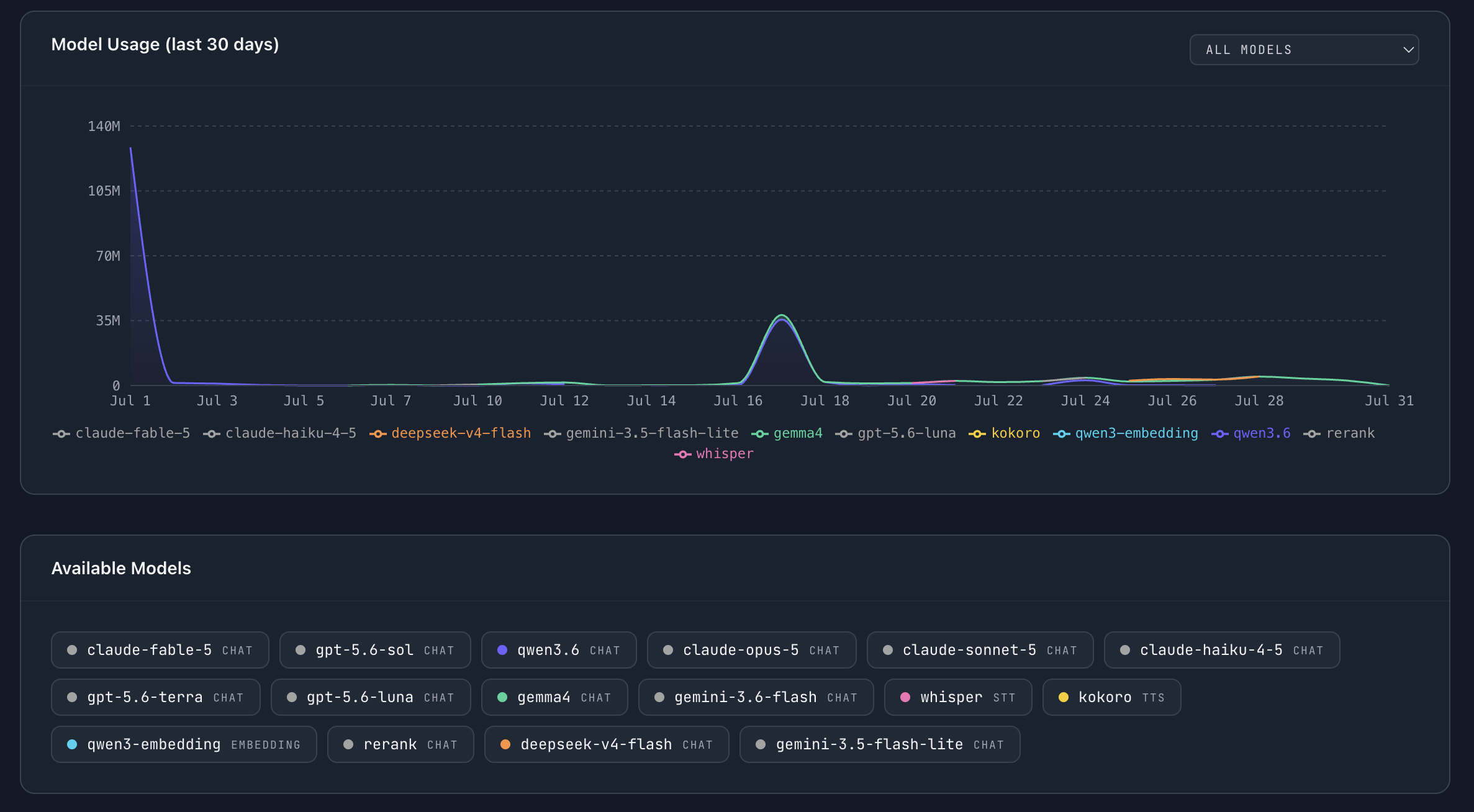The image size is (1474, 812).
Task: Choose the gemini-3.6-flash CHAT model chip
Action: click(x=756, y=697)
